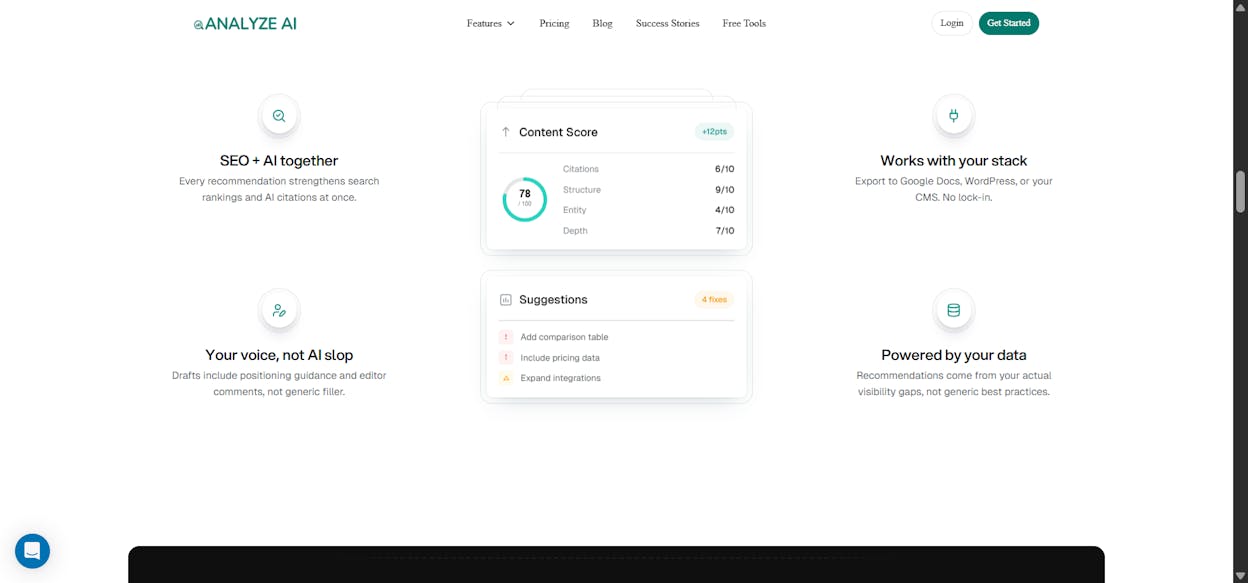Click the Content Score card title

pos(558,132)
